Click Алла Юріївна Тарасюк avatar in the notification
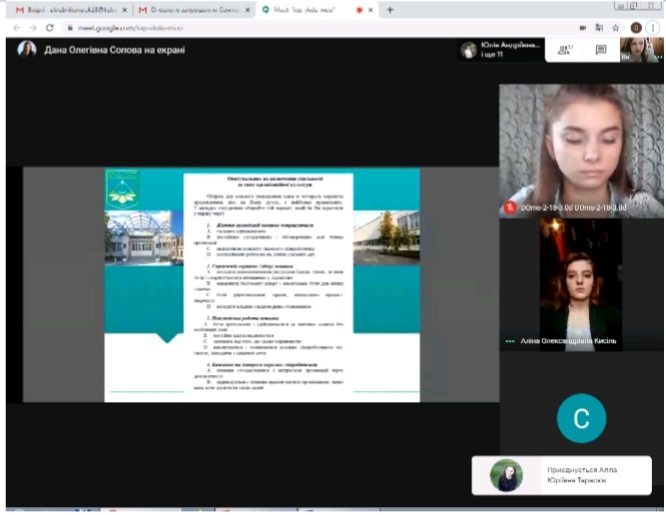 coord(506,475)
